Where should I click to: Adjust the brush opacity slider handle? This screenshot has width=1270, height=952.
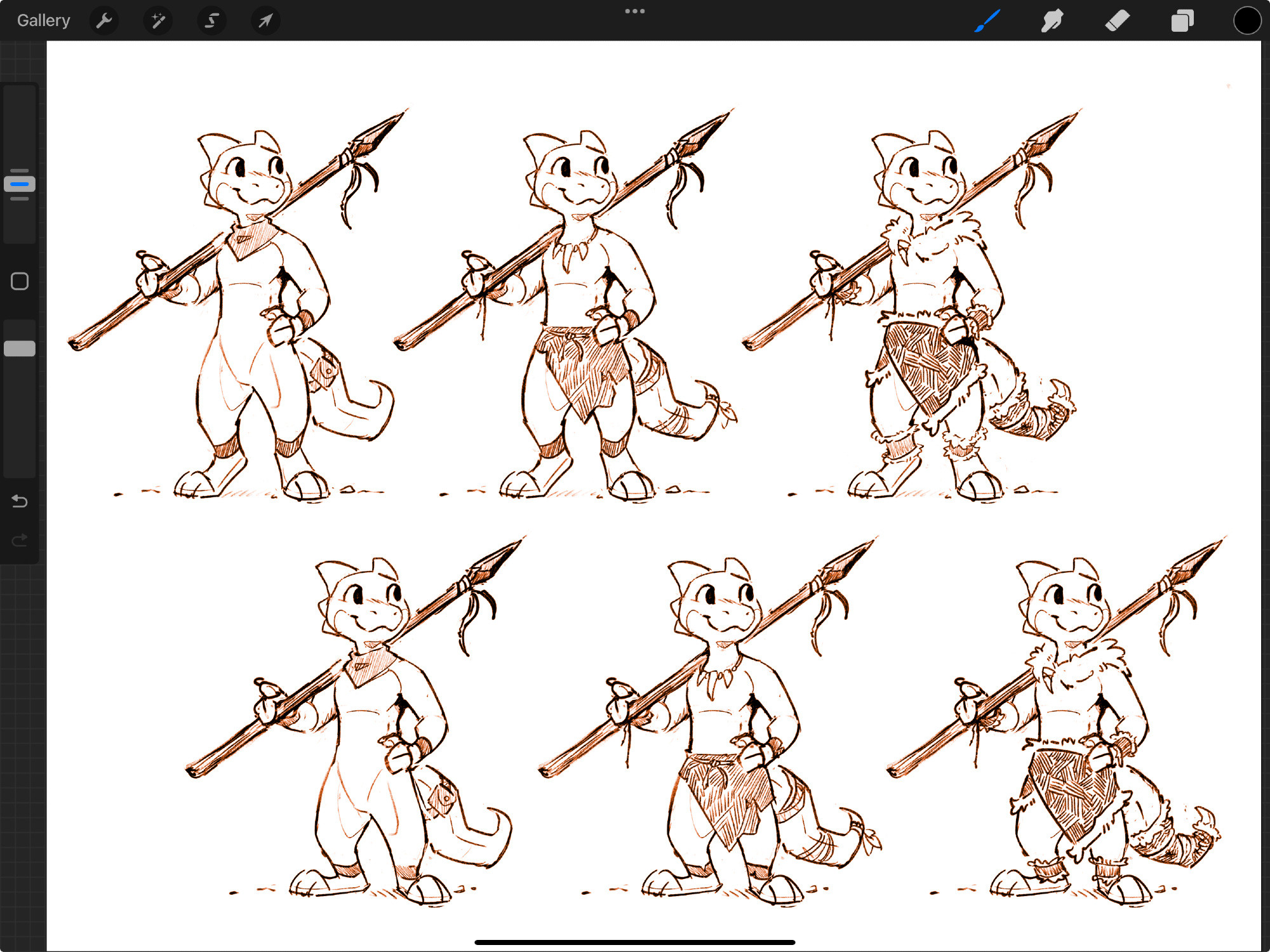pos(20,349)
